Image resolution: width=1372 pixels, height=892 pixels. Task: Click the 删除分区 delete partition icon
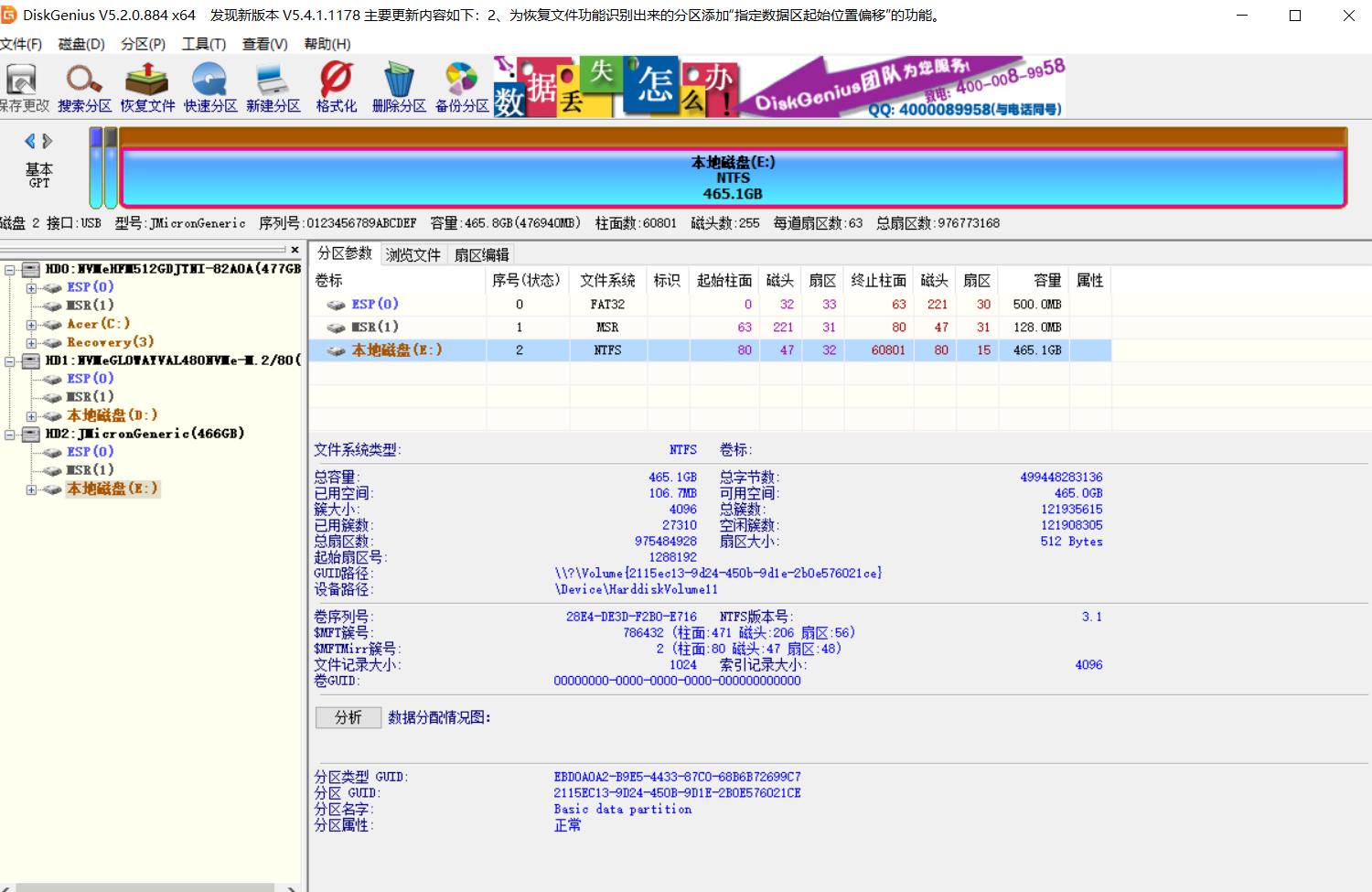coord(399,85)
